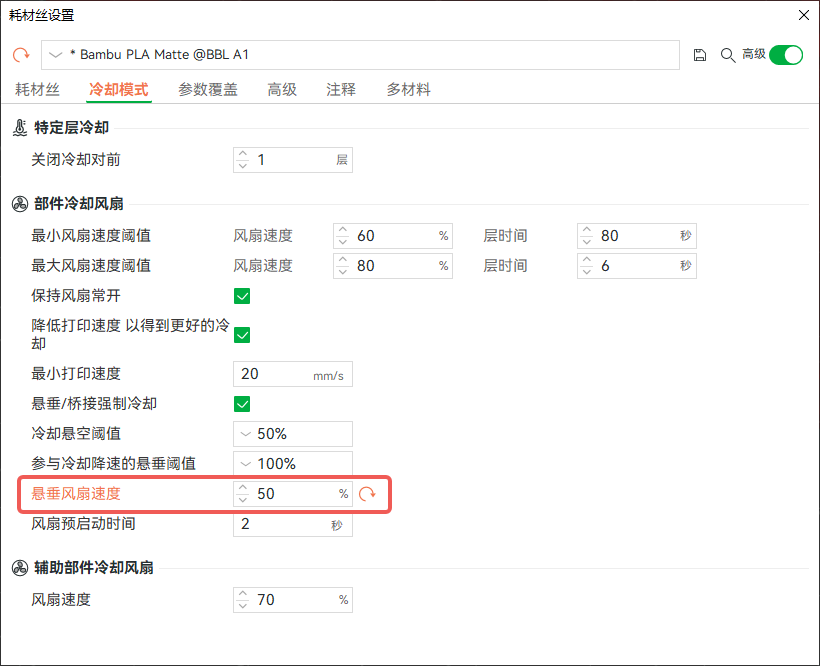Viewport: 820px width, 666px height.
Task: Increase 关闭冷却对前 layer count
Action: tap(242, 154)
